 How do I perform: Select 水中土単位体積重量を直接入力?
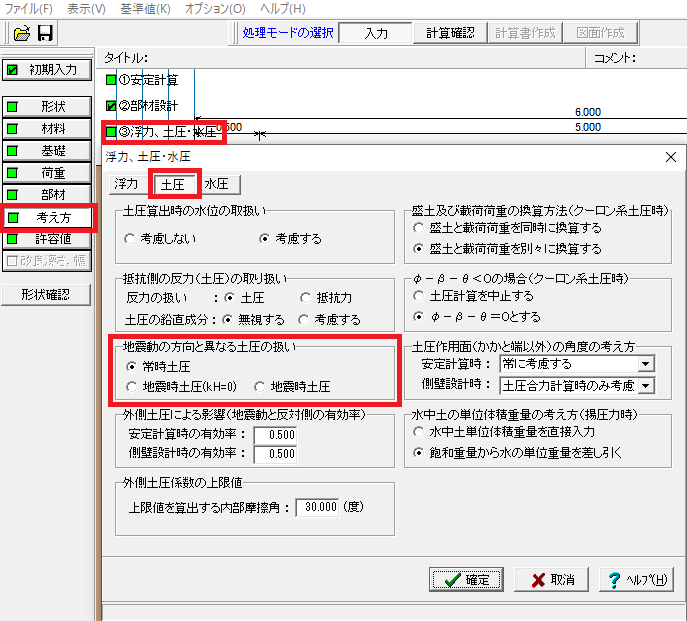coord(504,432)
